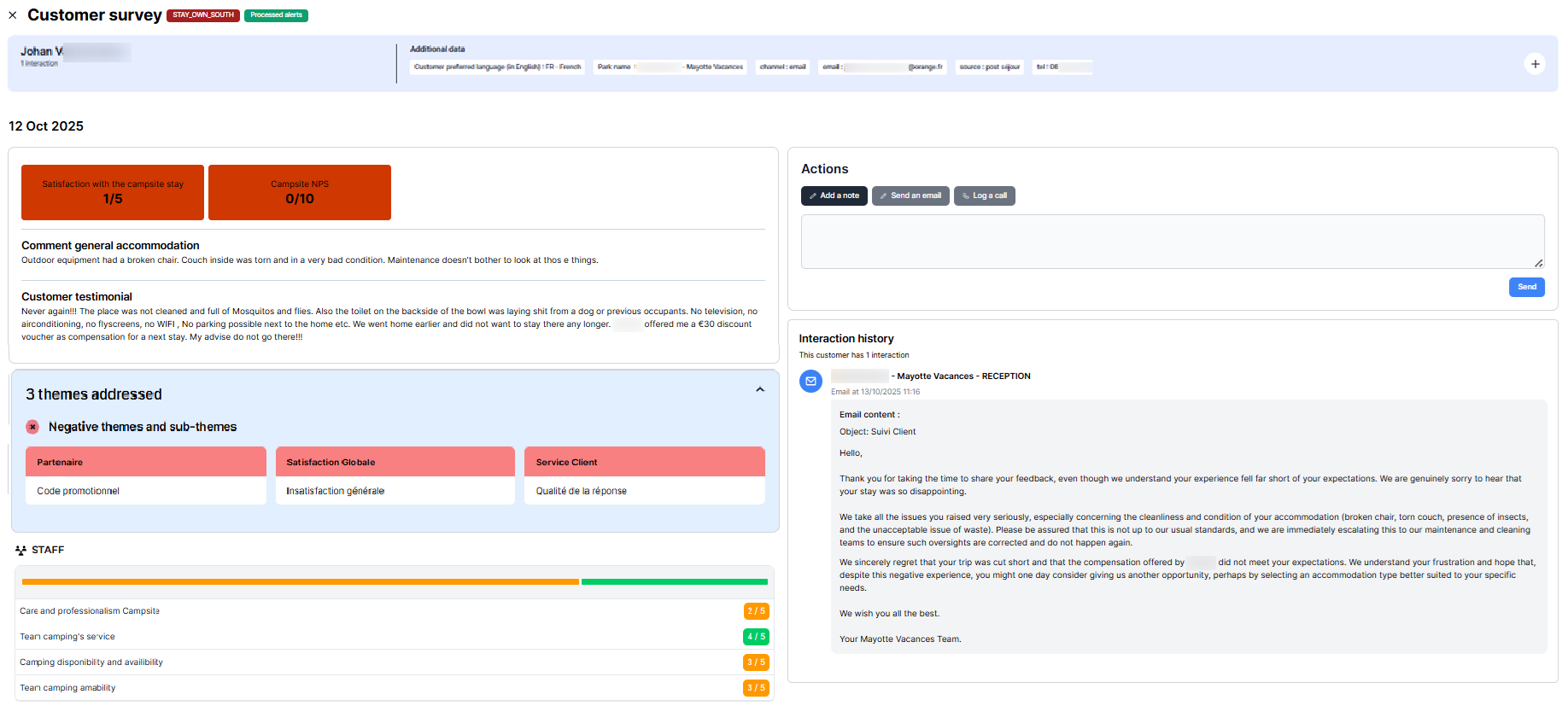This screenshot has width=1568, height=706.
Task: Click the plus icon in customer header
Action: 1535,64
